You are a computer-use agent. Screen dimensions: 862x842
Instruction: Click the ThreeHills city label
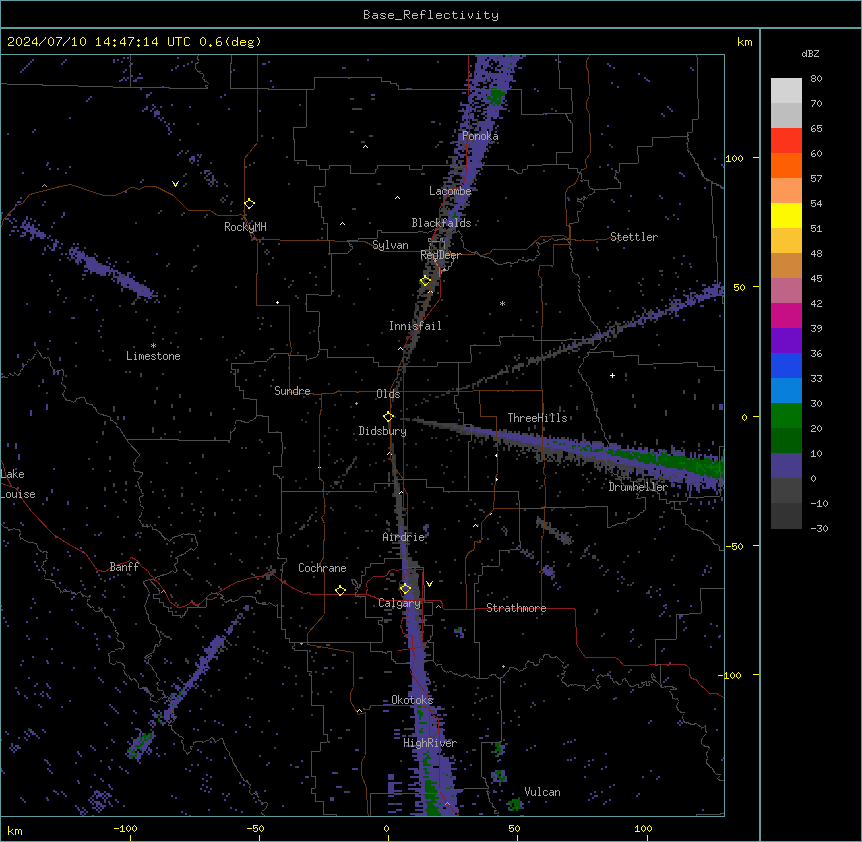tap(537, 418)
